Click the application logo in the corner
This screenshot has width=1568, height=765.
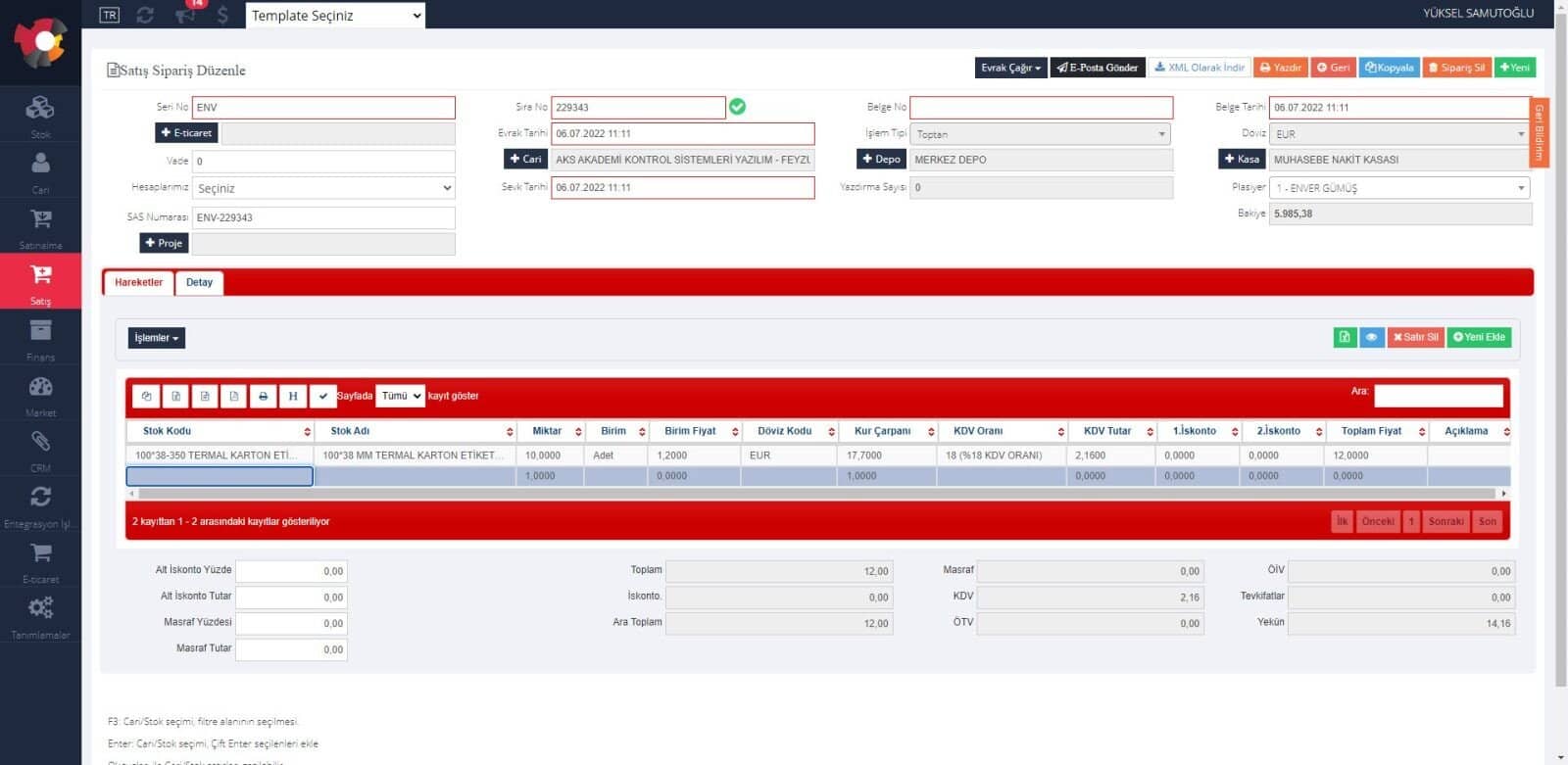[x=40, y=42]
